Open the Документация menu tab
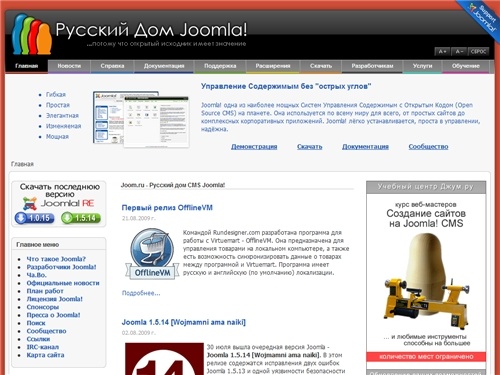500x375 pixels. pos(164,66)
